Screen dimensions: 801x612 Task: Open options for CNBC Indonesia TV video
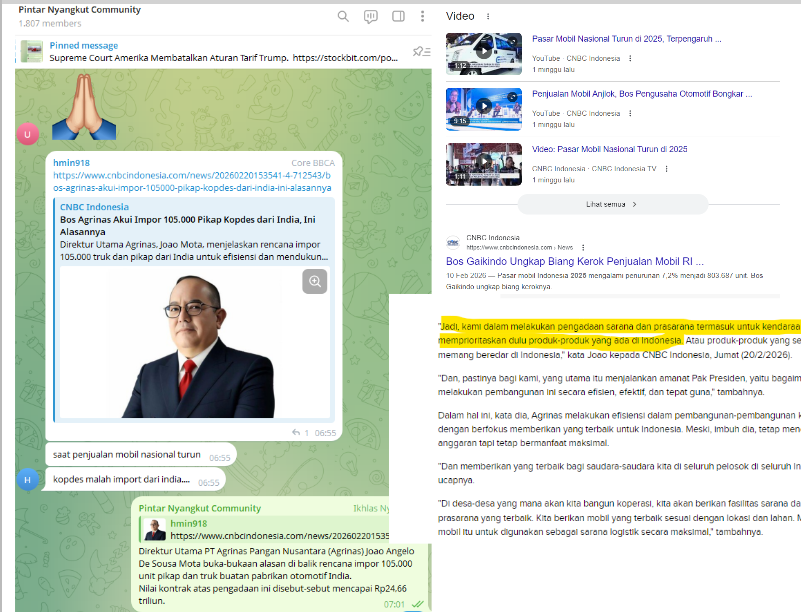point(666,169)
